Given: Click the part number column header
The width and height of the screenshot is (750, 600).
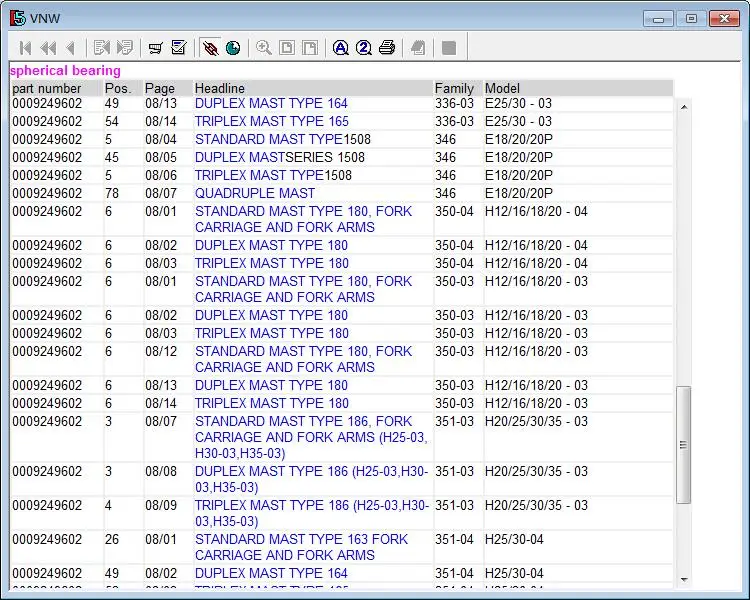Looking at the screenshot, I should [x=46, y=89].
